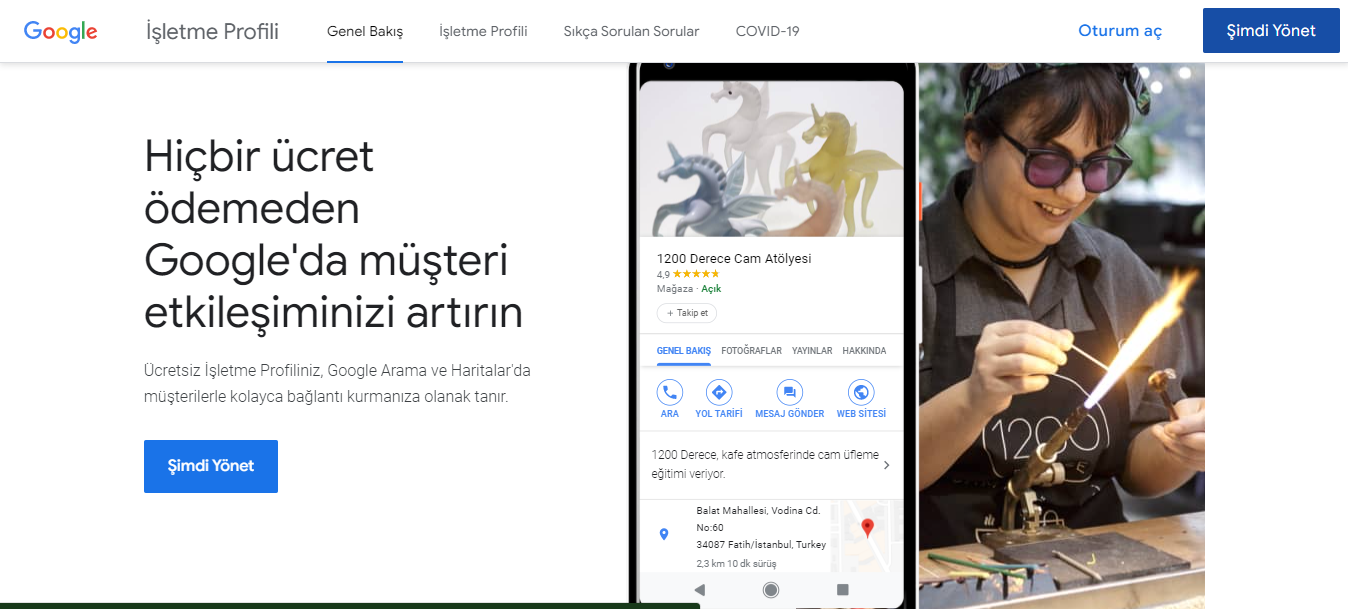Click the Google logo
The image size is (1348, 609).
[x=60, y=30]
